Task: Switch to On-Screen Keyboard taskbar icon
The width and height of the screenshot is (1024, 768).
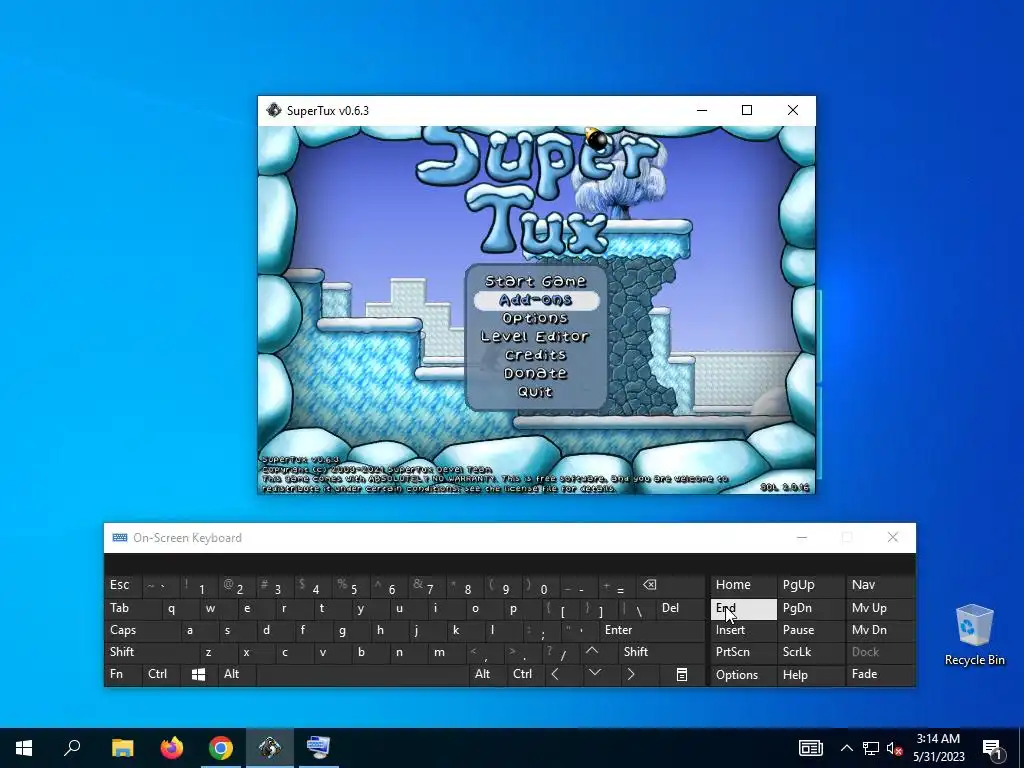Action: click(319, 748)
